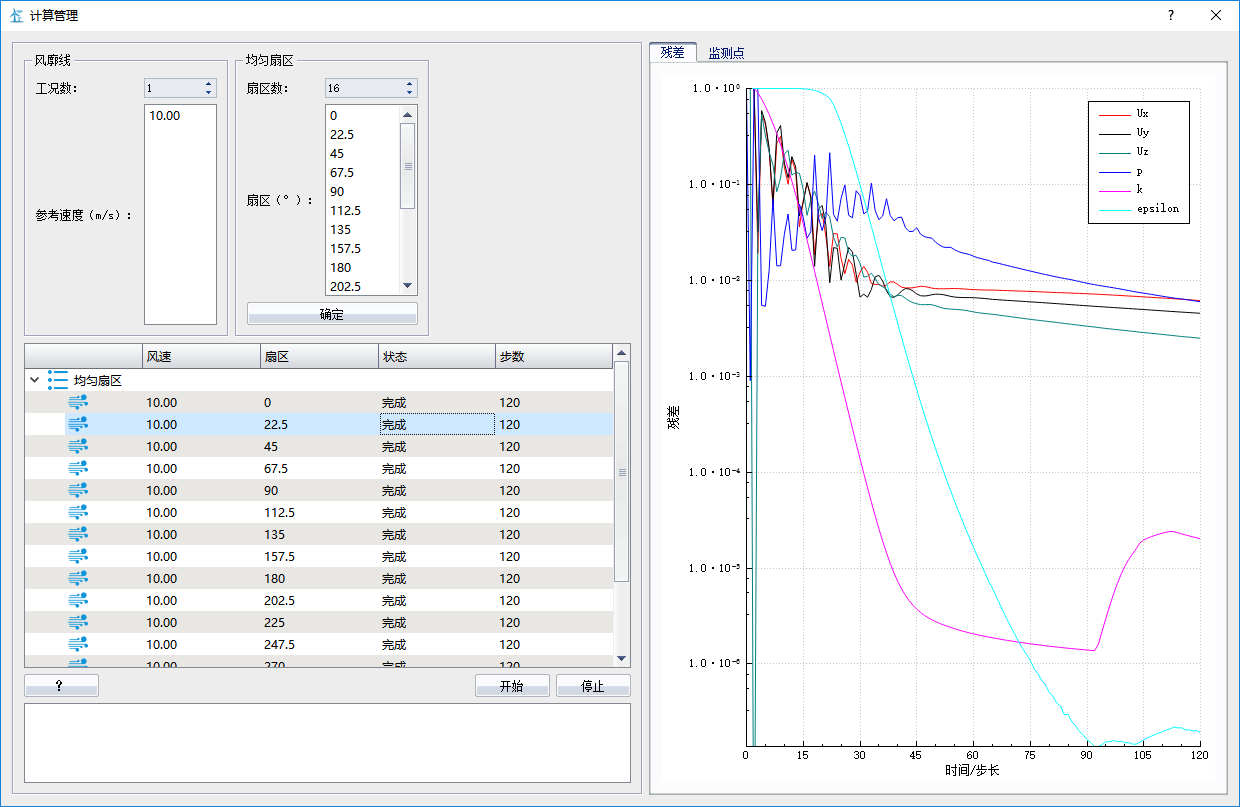Stop calculation with 停止 button
The height and width of the screenshot is (807, 1240).
coord(593,686)
